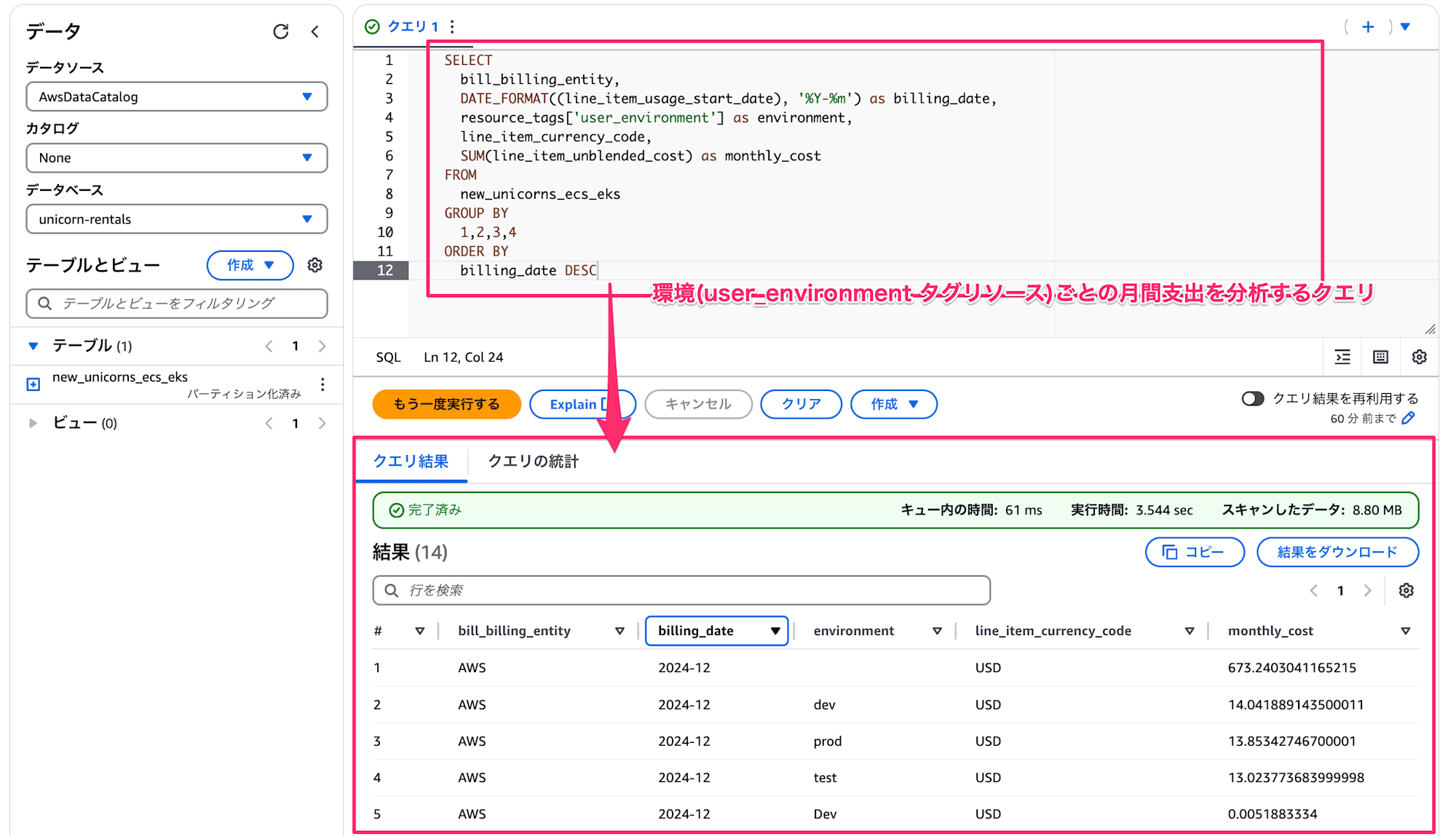1456x836 pixels.
Task: Open the keyboard shortcuts icon
Action: [1380, 357]
